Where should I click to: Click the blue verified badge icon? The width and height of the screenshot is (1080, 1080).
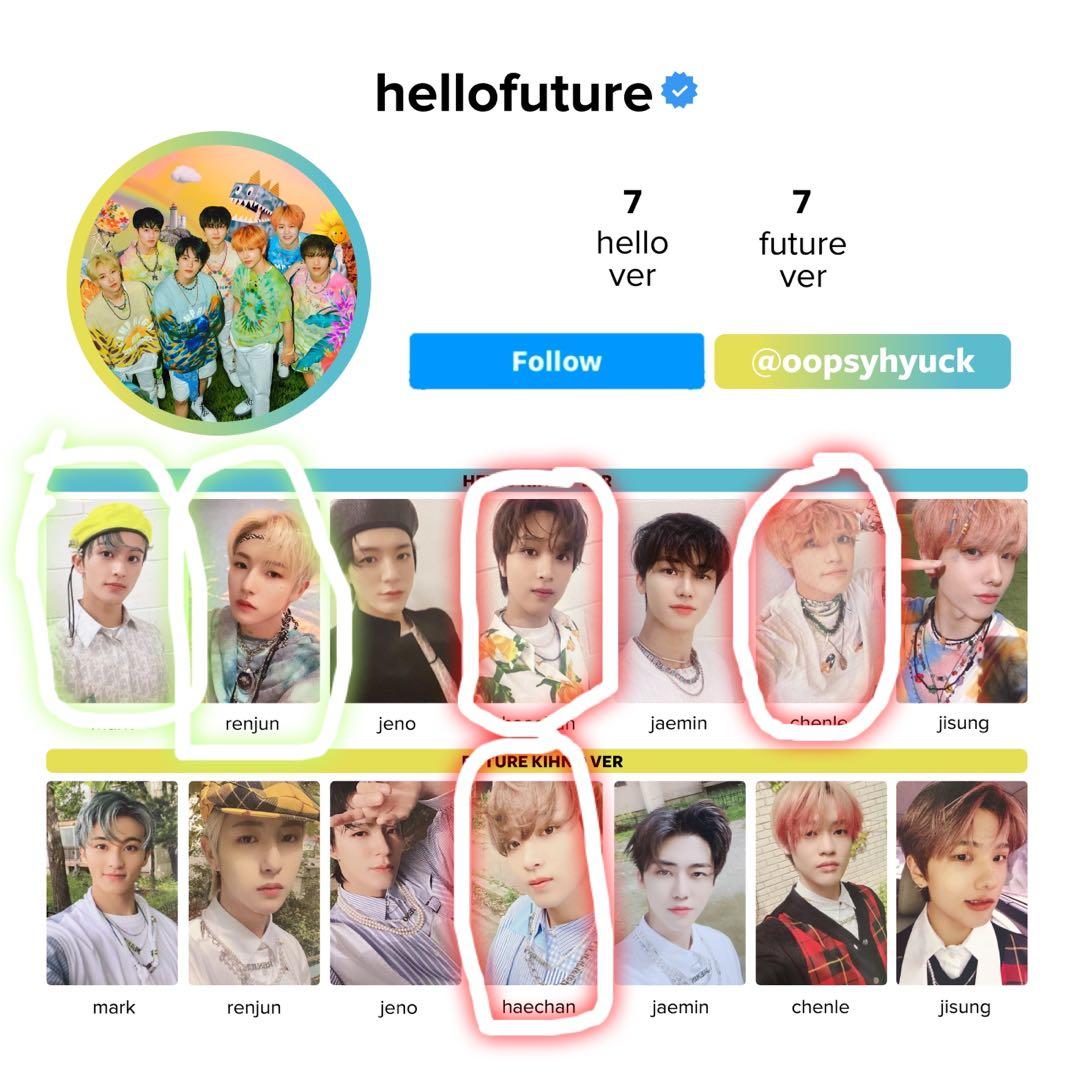[x=679, y=90]
